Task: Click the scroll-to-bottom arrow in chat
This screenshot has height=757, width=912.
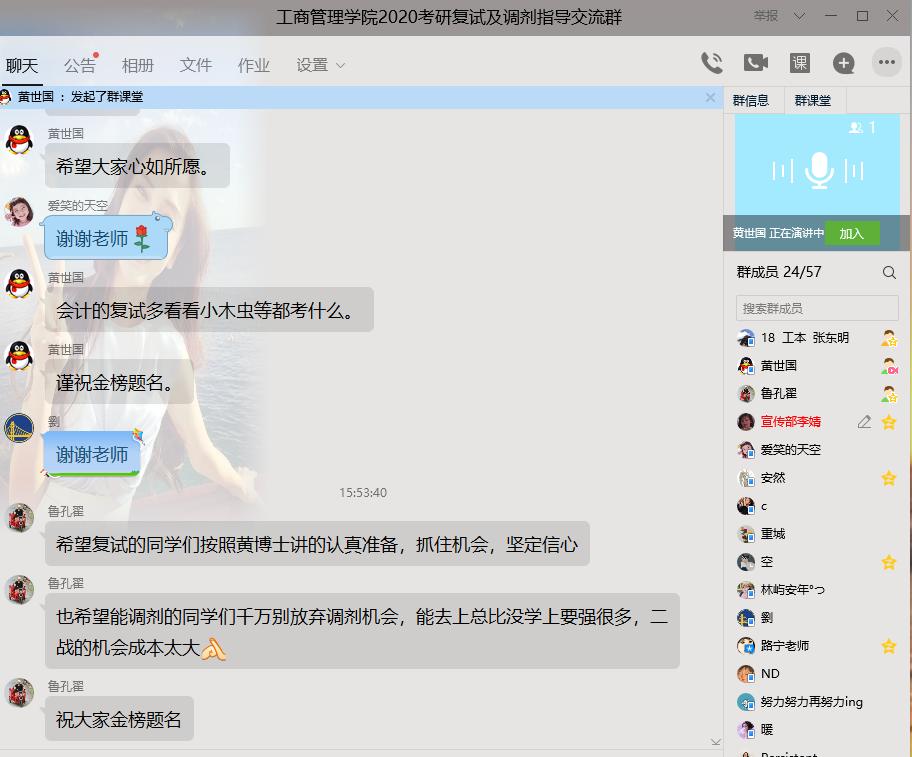Action: pyautogui.click(x=715, y=742)
